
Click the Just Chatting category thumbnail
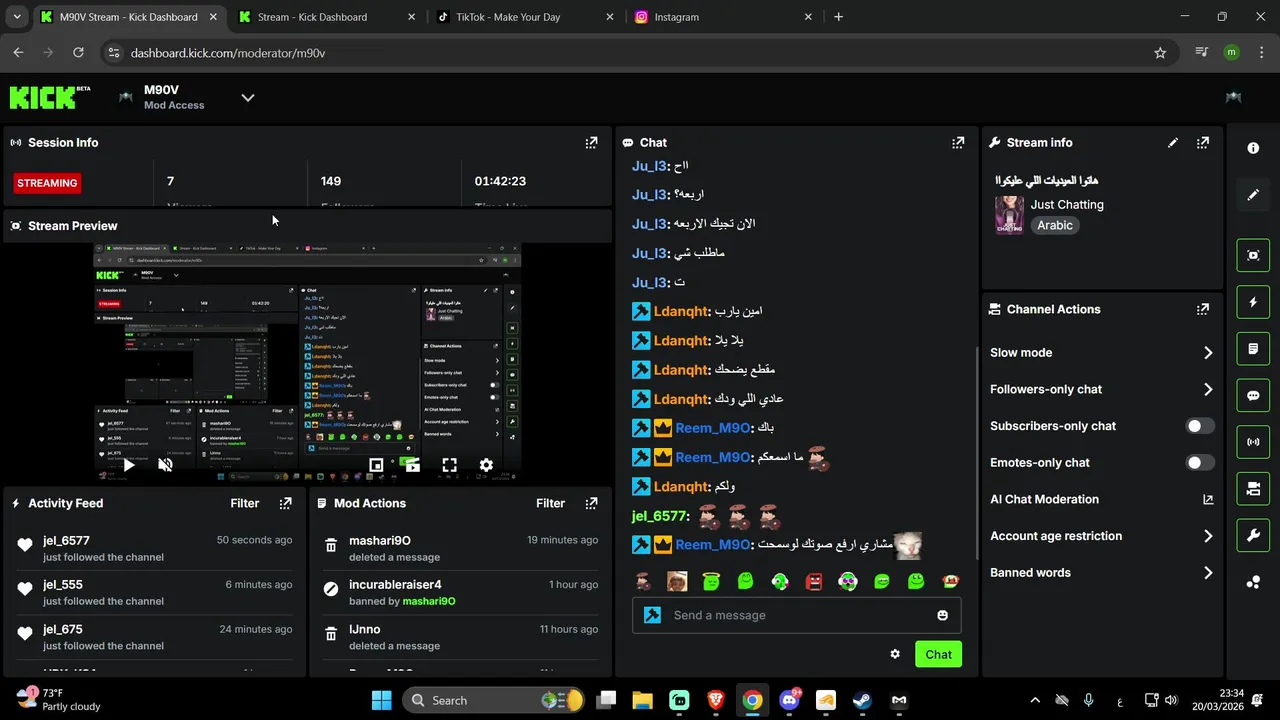click(x=1009, y=215)
